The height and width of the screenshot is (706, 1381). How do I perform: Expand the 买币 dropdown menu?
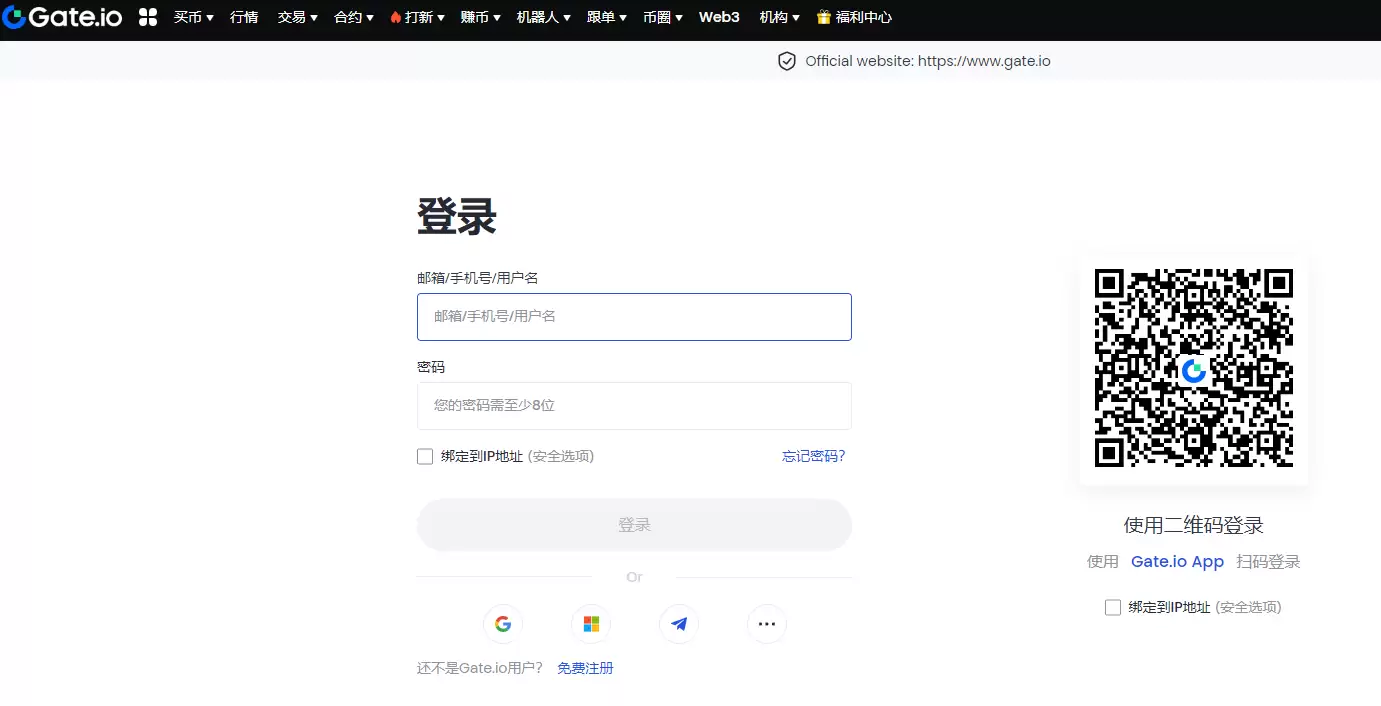193,17
